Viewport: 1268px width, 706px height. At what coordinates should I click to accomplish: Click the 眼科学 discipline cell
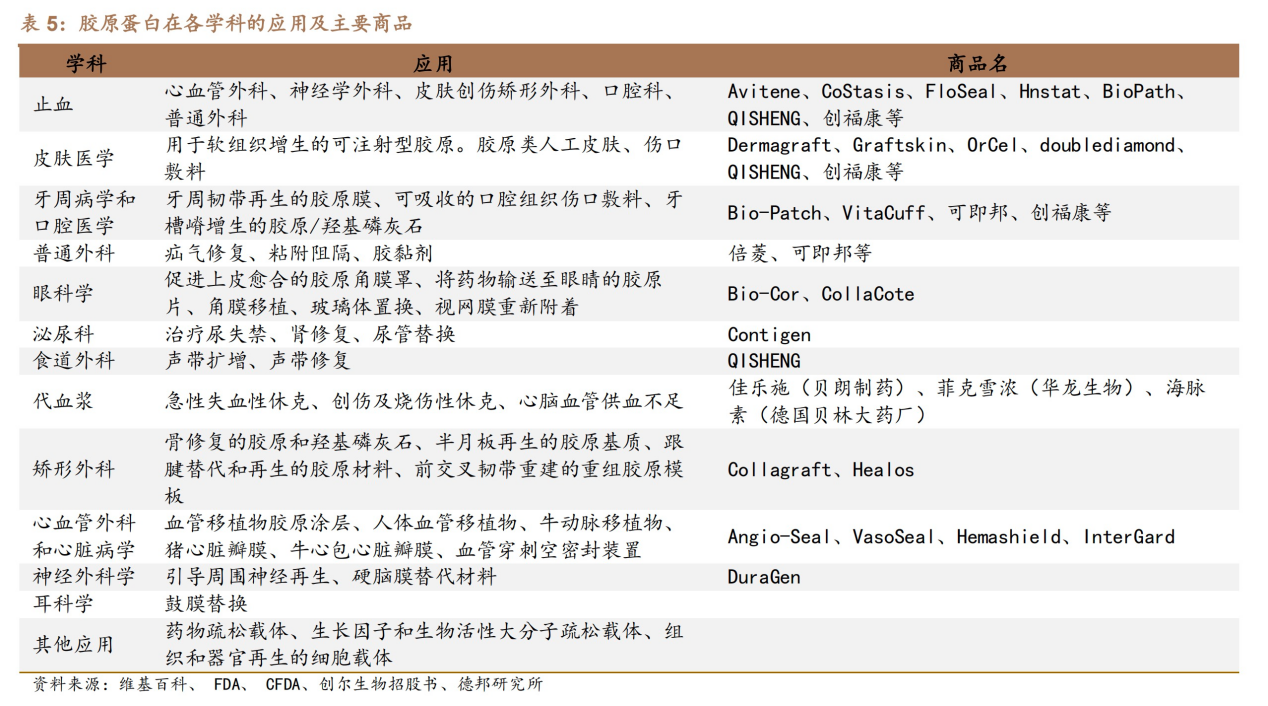tap(64, 293)
